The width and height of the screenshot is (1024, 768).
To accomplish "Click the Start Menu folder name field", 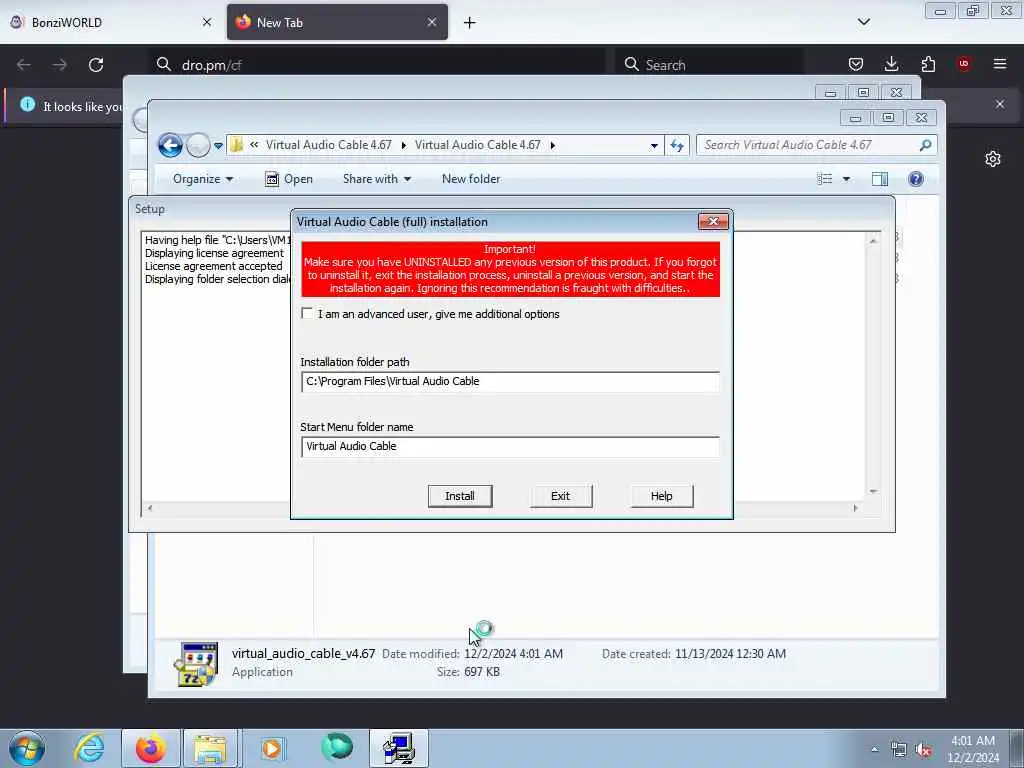I will [x=510, y=447].
